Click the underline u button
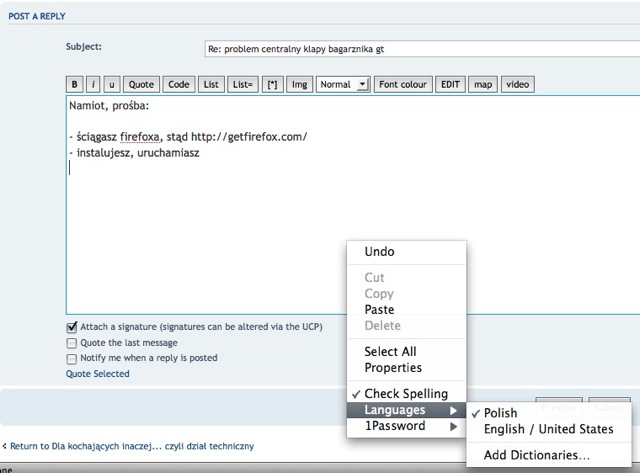The height and width of the screenshot is (473, 640). coord(111,85)
